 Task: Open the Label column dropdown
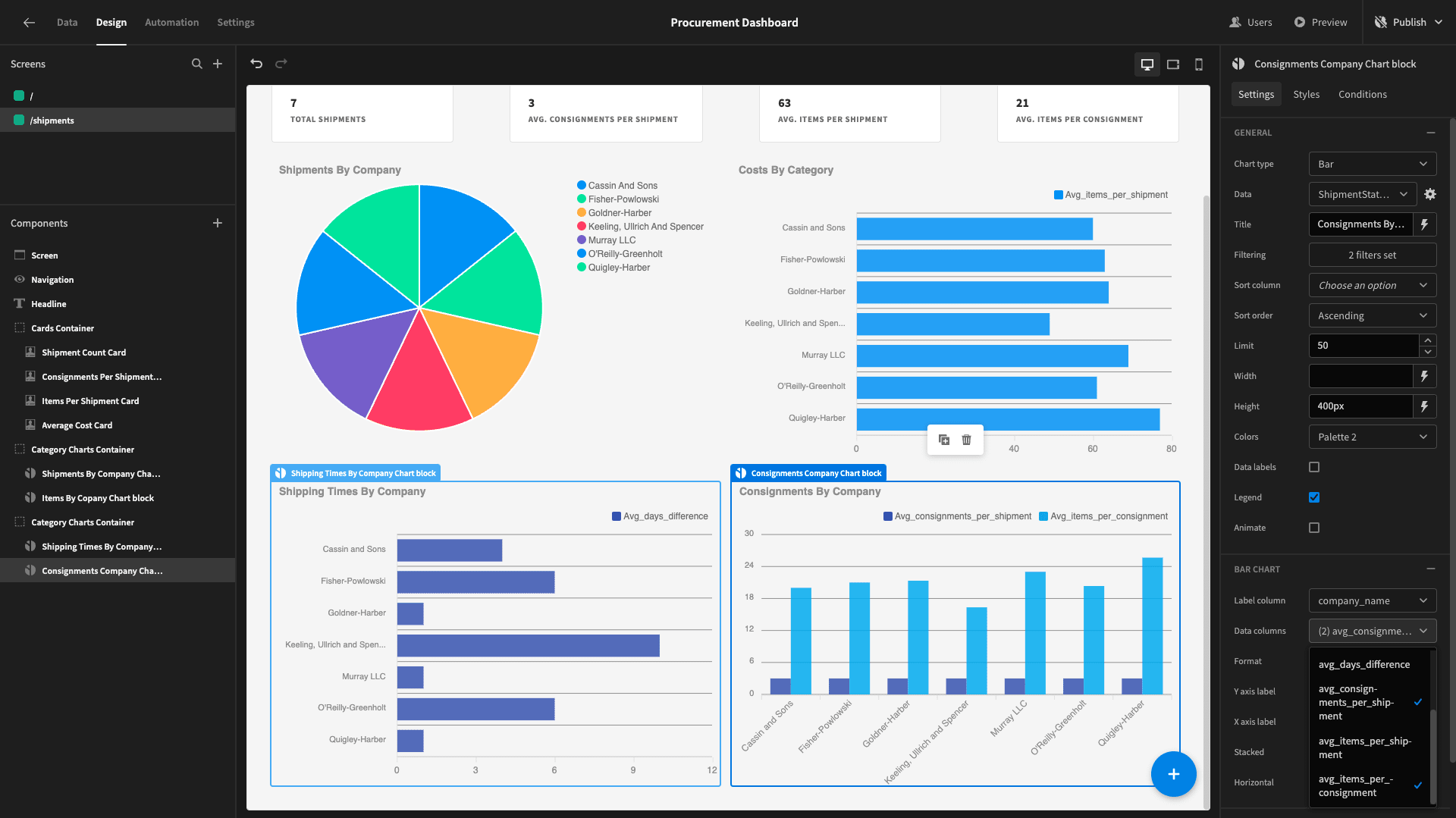coord(1373,600)
